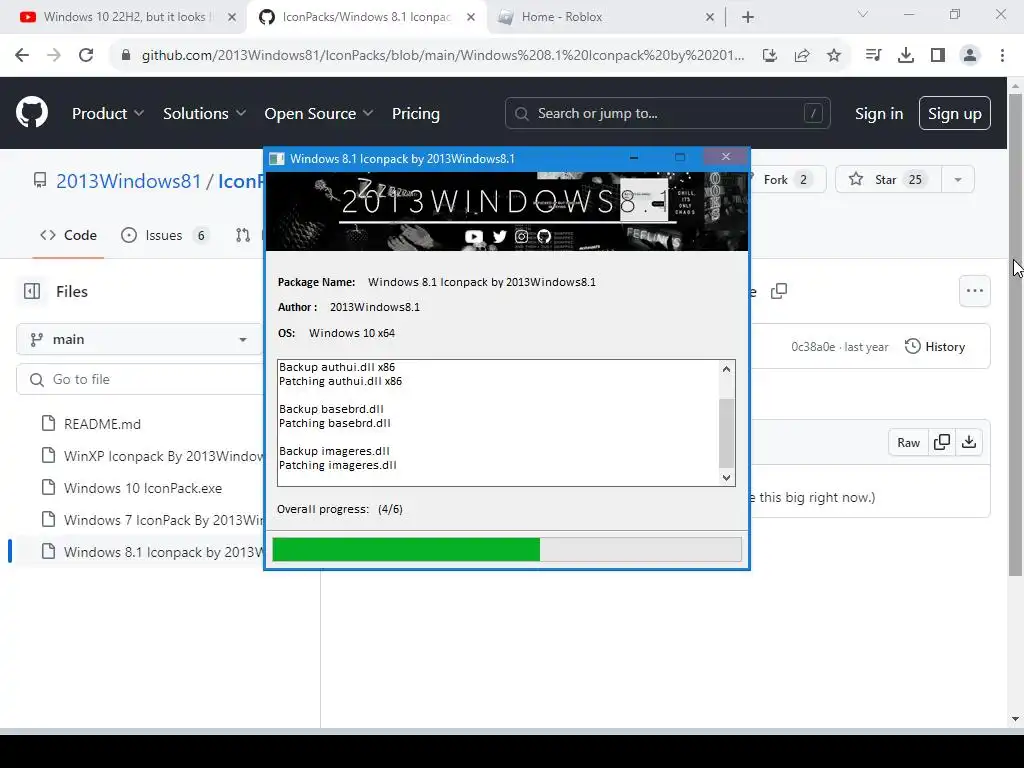Click installer log scroll down arrow
Image resolution: width=1024 pixels, height=768 pixels.
[726, 477]
